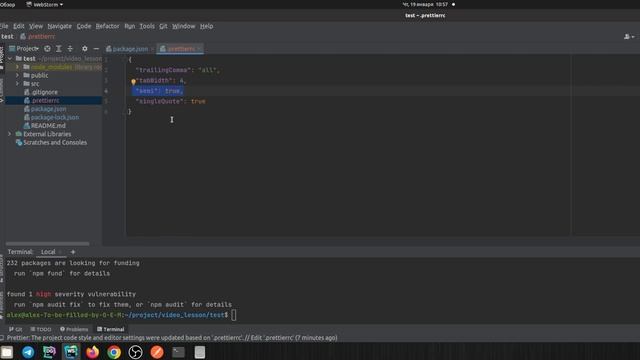640x360 pixels.
Task: Open the clock and calendar in top bar
Action: (x=425, y=4)
